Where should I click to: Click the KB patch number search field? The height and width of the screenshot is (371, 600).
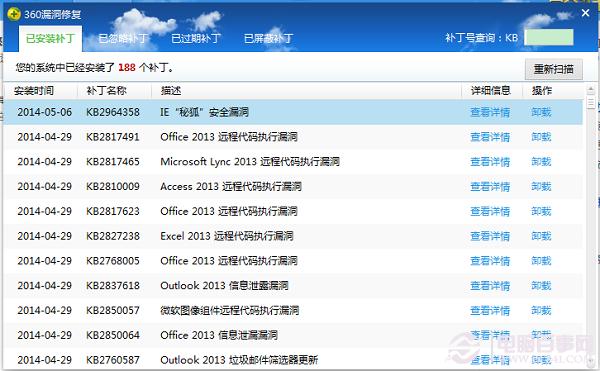coord(548,37)
